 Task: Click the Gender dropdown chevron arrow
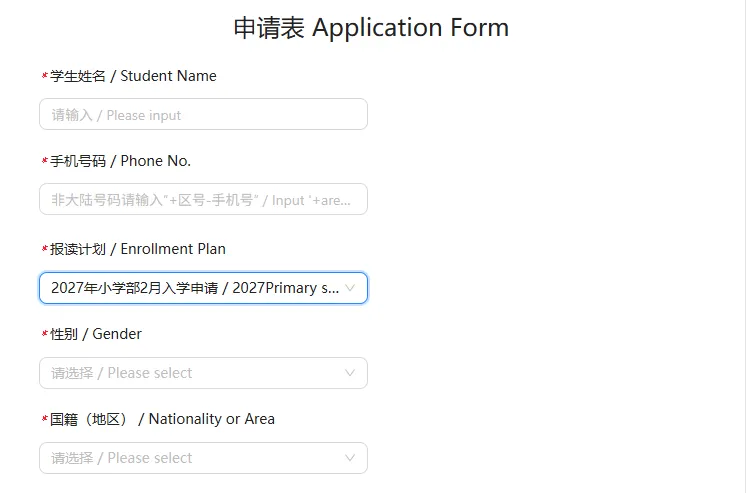[x=350, y=373]
